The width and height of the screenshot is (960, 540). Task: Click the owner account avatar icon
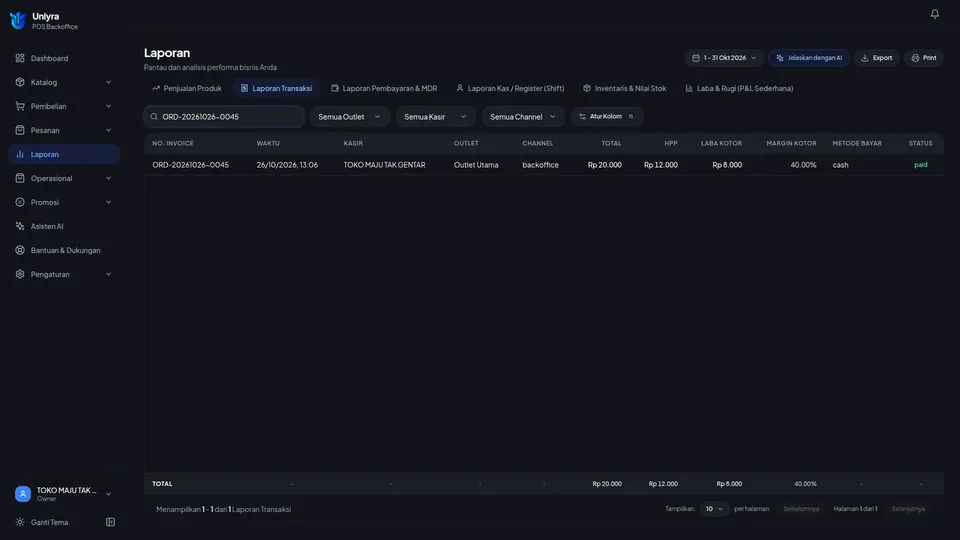(x=23, y=493)
